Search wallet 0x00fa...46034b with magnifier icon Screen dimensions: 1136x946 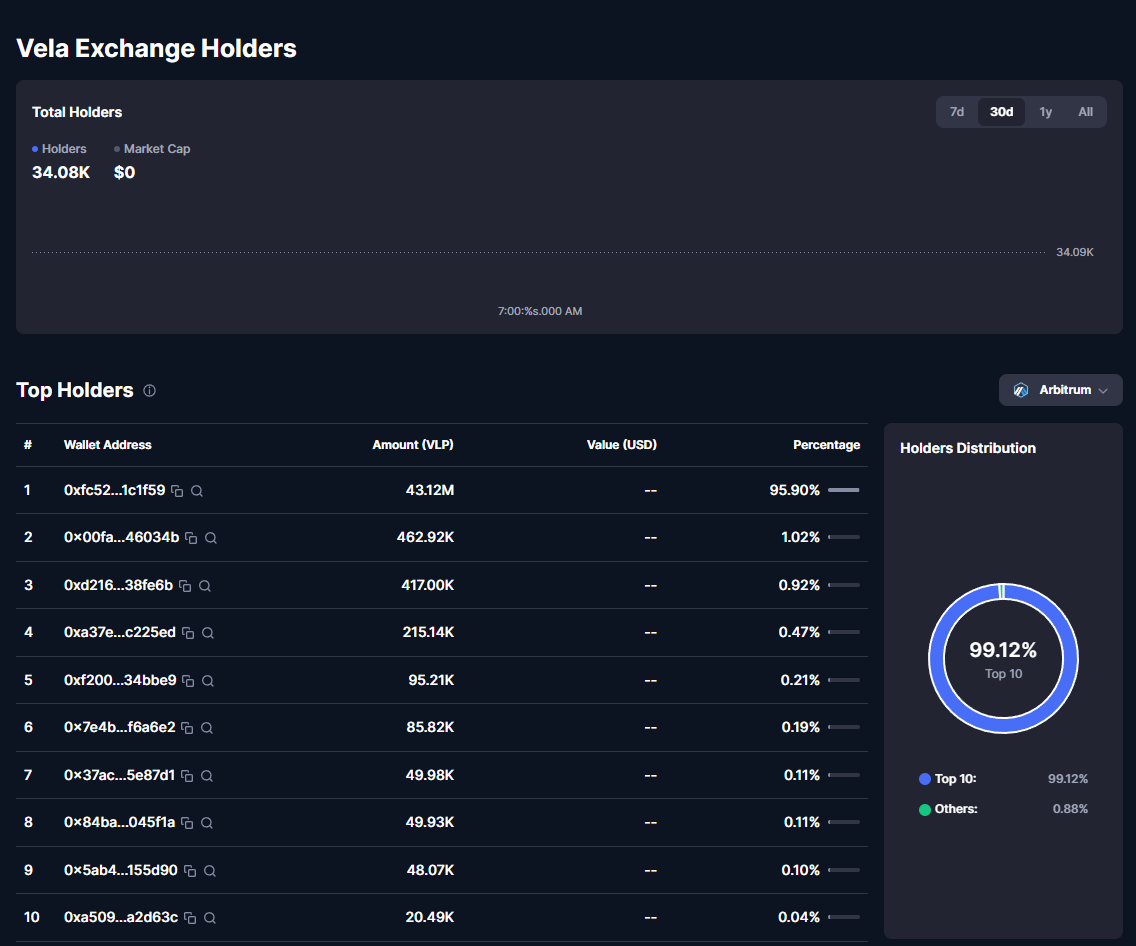[x=211, y=538]
